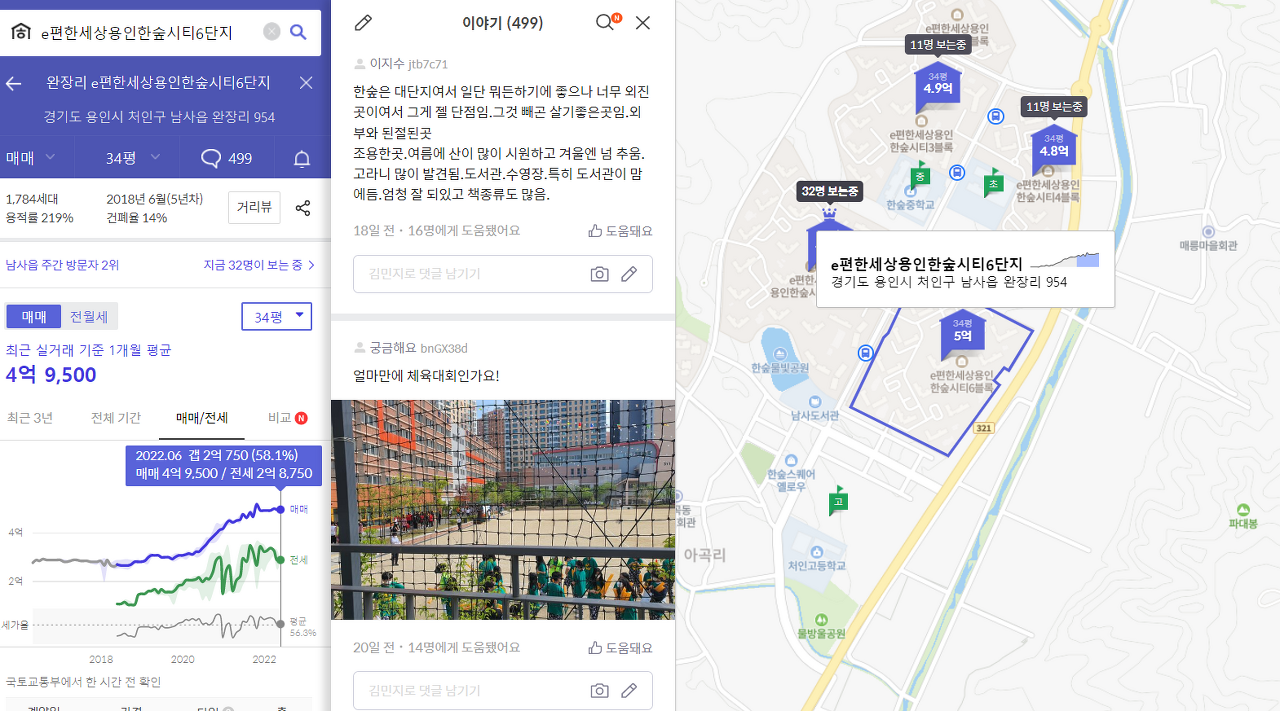Like 이지수's post with thumbs-up 도움돼요
1280x711 pixels.
620,231
